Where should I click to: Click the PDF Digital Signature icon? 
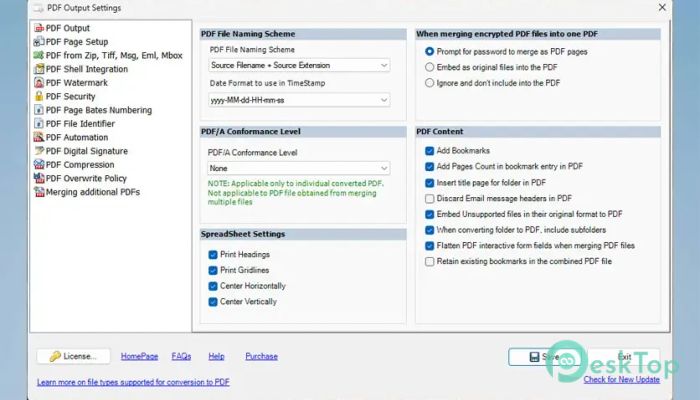click(x=39, y=151)
